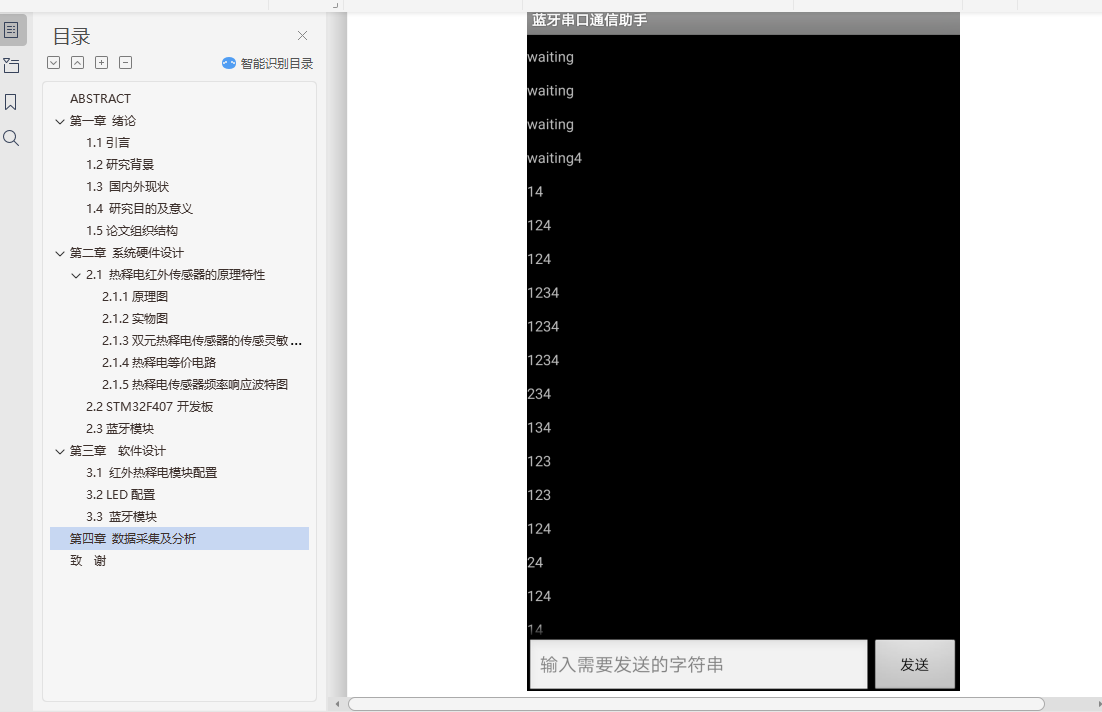
Task: Select 1.5 论文组织结构 entry
Action: coord(132,231)
